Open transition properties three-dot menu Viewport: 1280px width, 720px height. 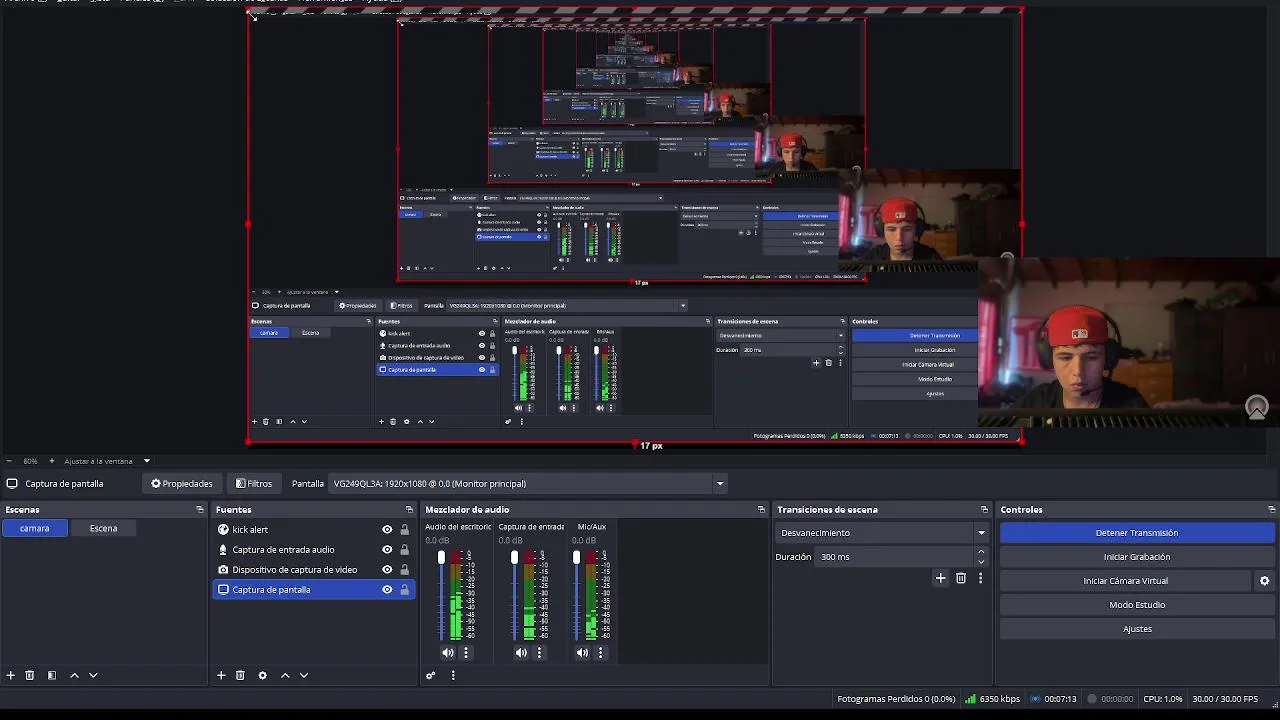[980, 578]
